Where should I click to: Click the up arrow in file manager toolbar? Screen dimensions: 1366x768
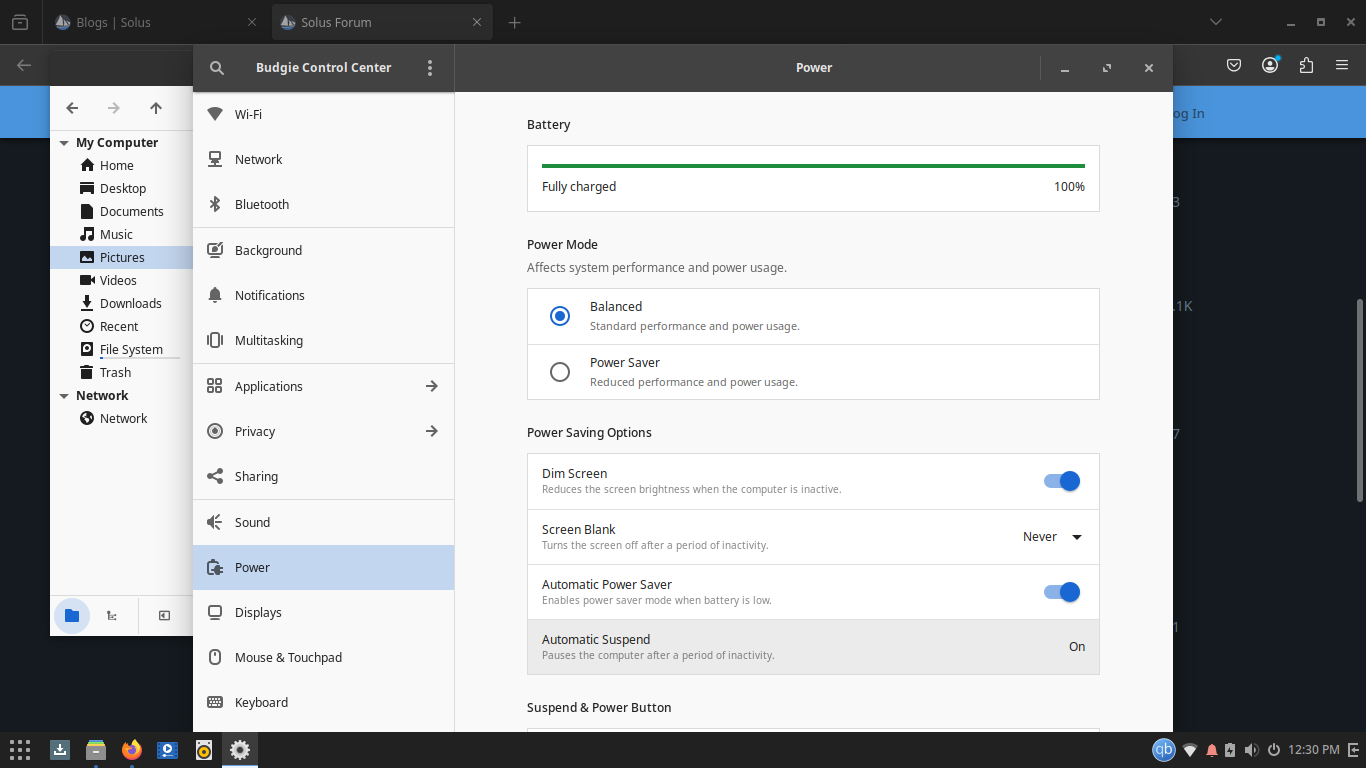click(156, 108)
